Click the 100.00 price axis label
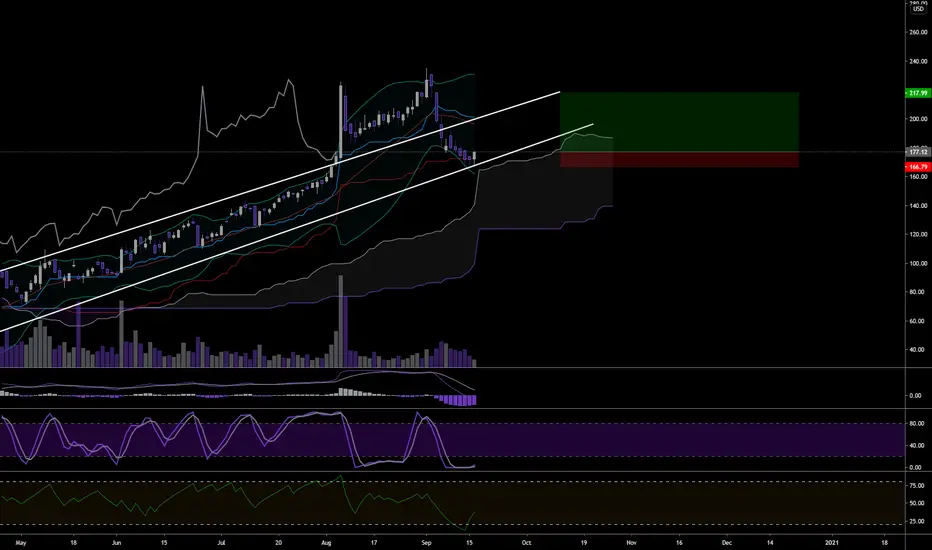The width and height of the screenshot is (932, 550). [x=918, y=263]
